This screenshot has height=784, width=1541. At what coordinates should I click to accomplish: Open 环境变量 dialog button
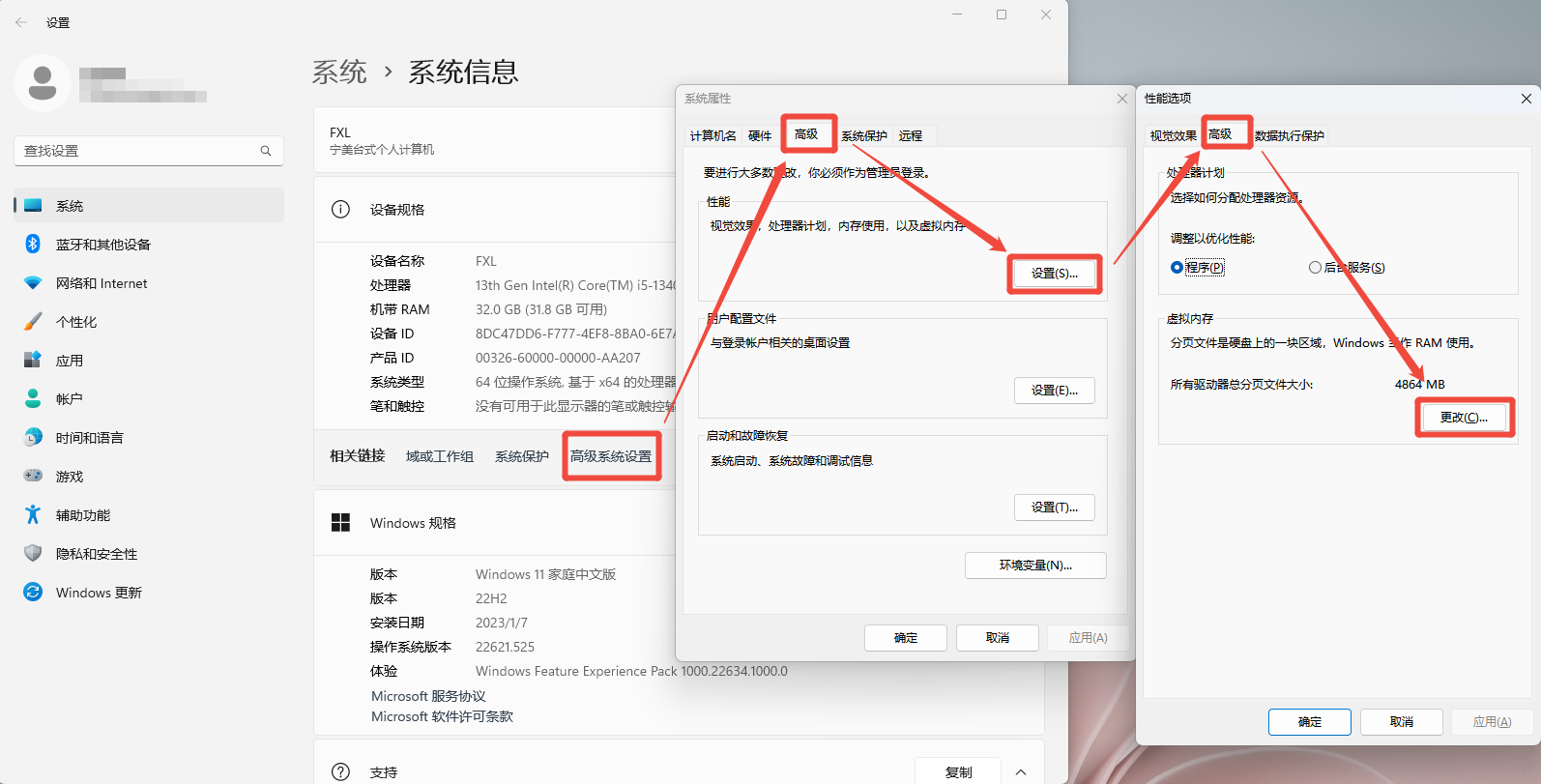1034,566
